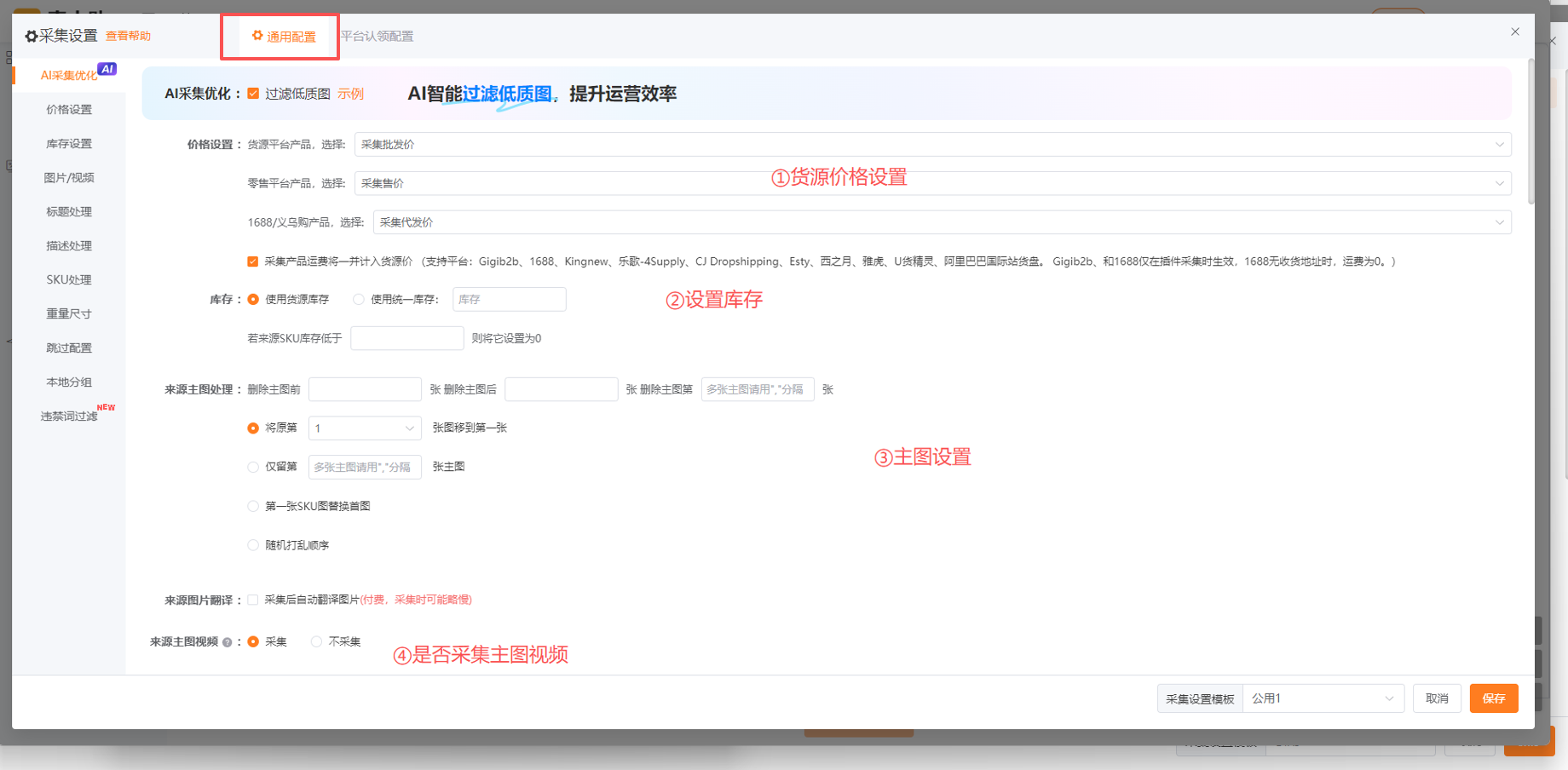Click the gear icon on 通用配置 tab

tap(257, 36)
